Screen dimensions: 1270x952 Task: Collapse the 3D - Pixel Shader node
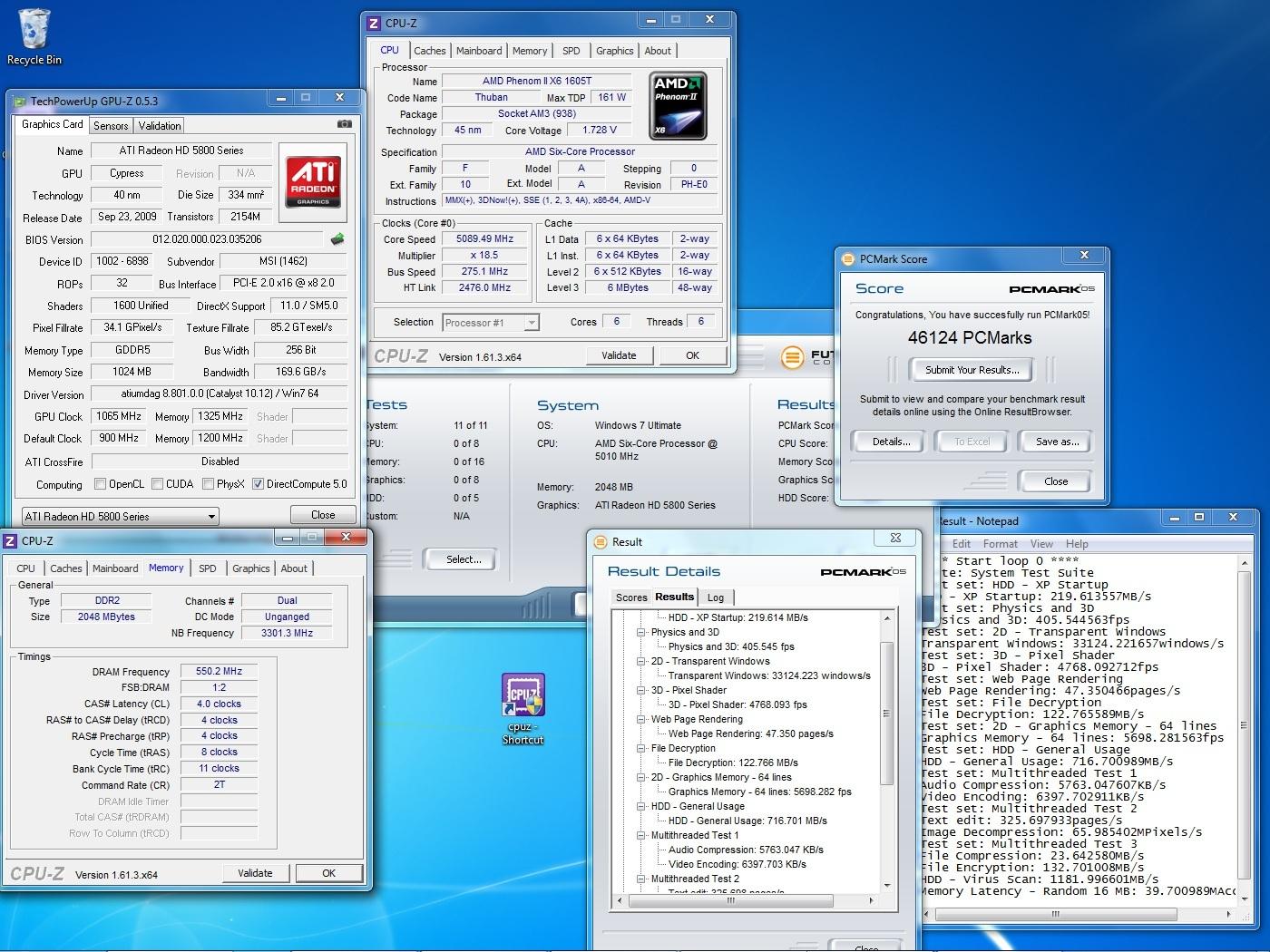click(x=641, y=690)
